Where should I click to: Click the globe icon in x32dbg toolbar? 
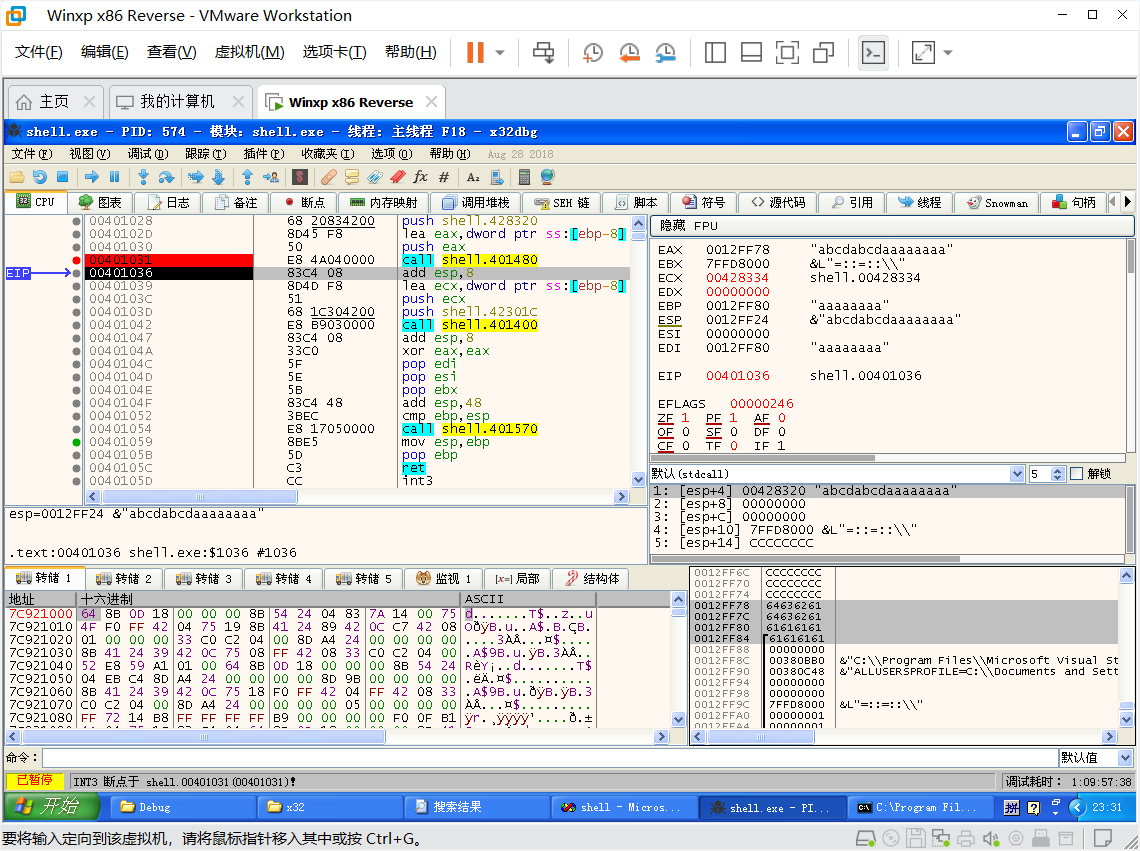click(x=547, y=177)
